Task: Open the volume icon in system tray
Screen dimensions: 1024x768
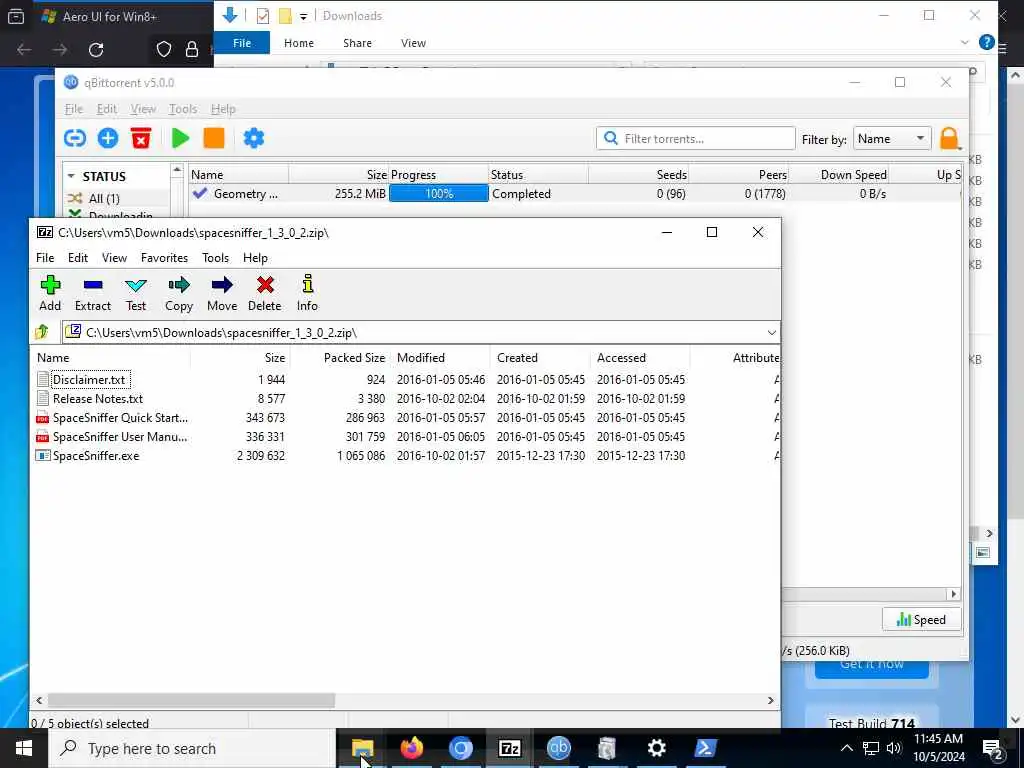Action: pyautogui.click(x=893, y=748)
